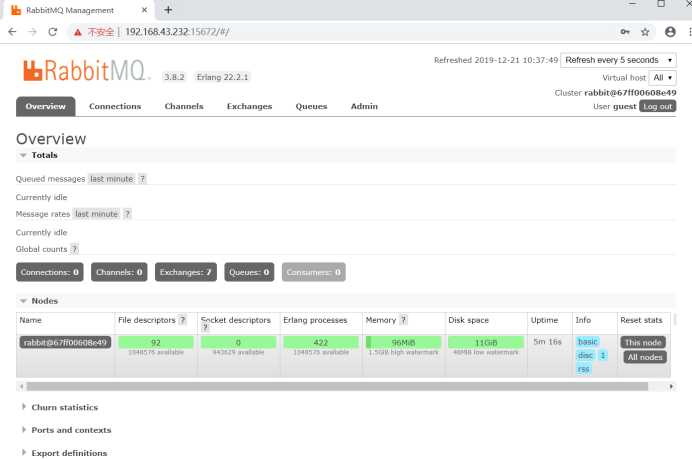Switch to the Connections tab
Image resolution: width=692 pixels, height=459 pixels.
(x=115, y=106)
